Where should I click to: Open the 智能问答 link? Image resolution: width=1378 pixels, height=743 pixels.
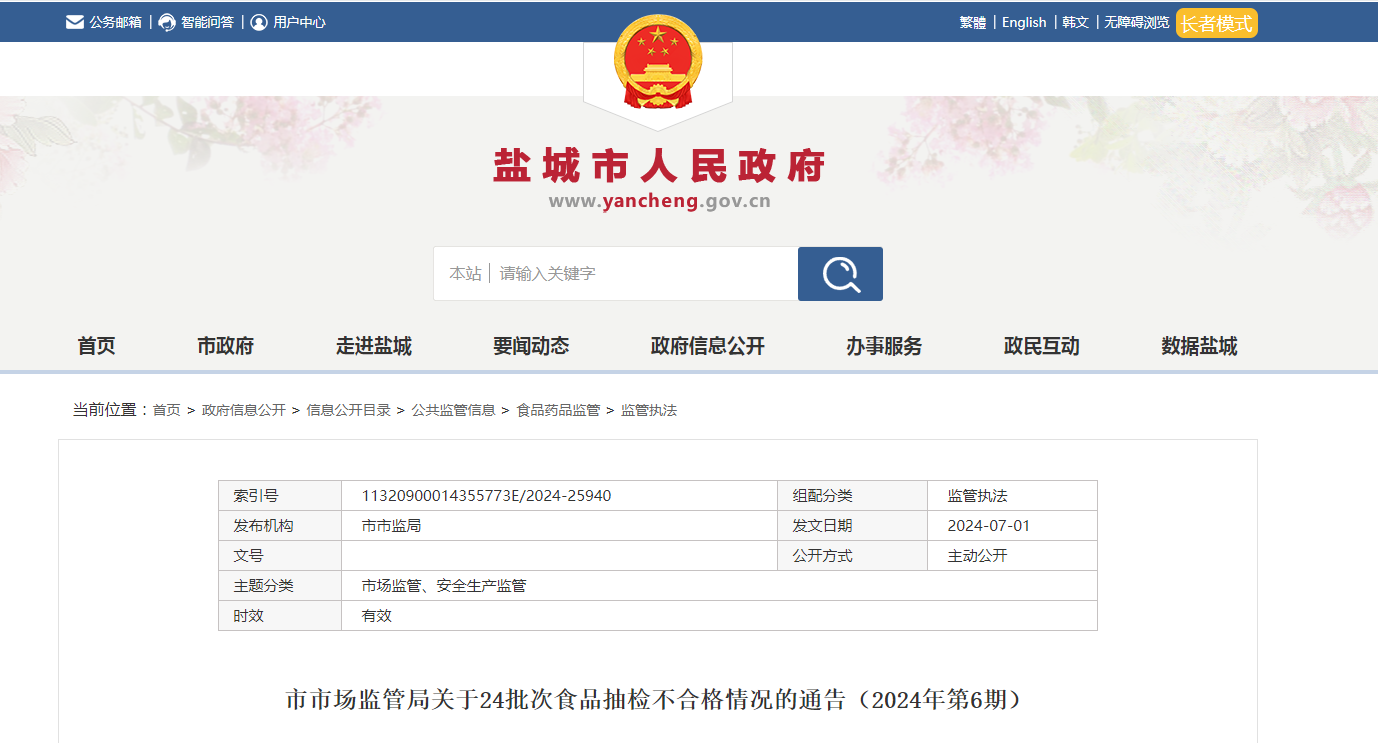pyautogui.click(x=207, y=22)
